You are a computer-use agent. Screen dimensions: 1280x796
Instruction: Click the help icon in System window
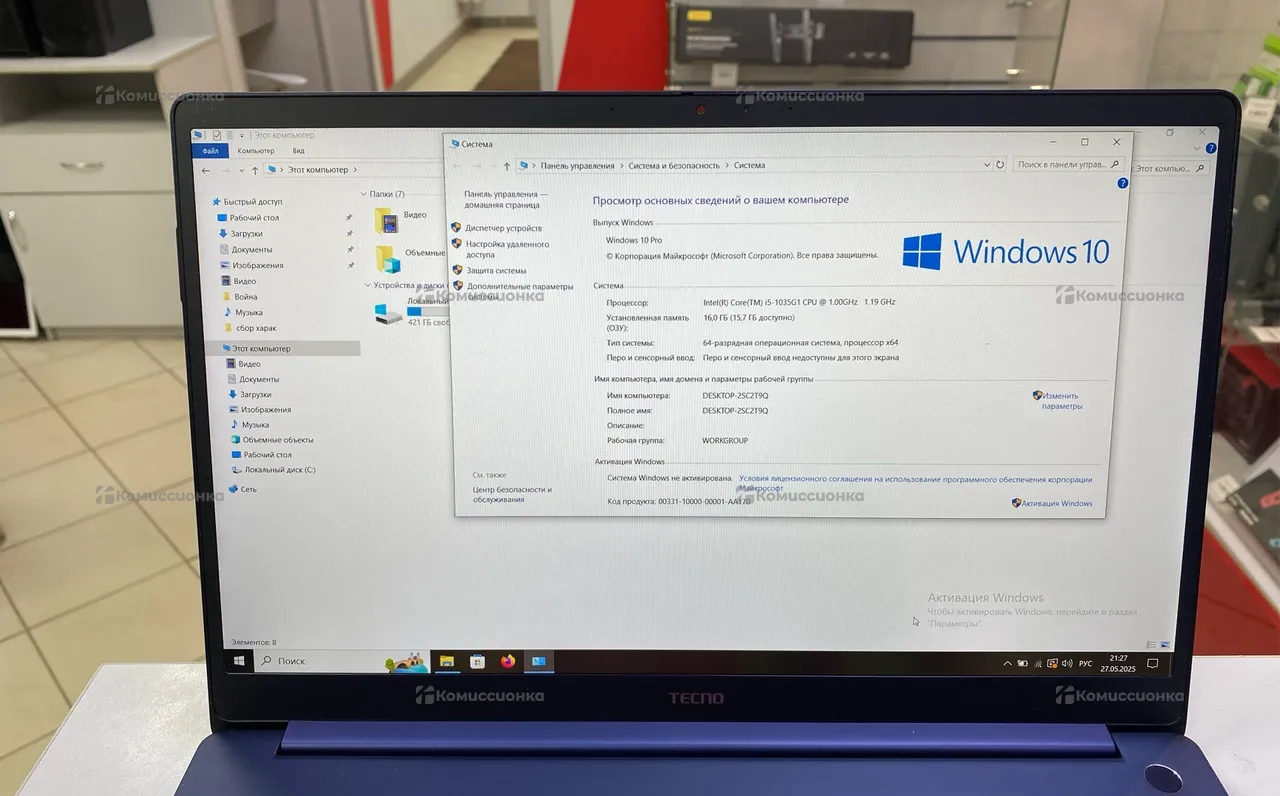[x=1122, y=184]
